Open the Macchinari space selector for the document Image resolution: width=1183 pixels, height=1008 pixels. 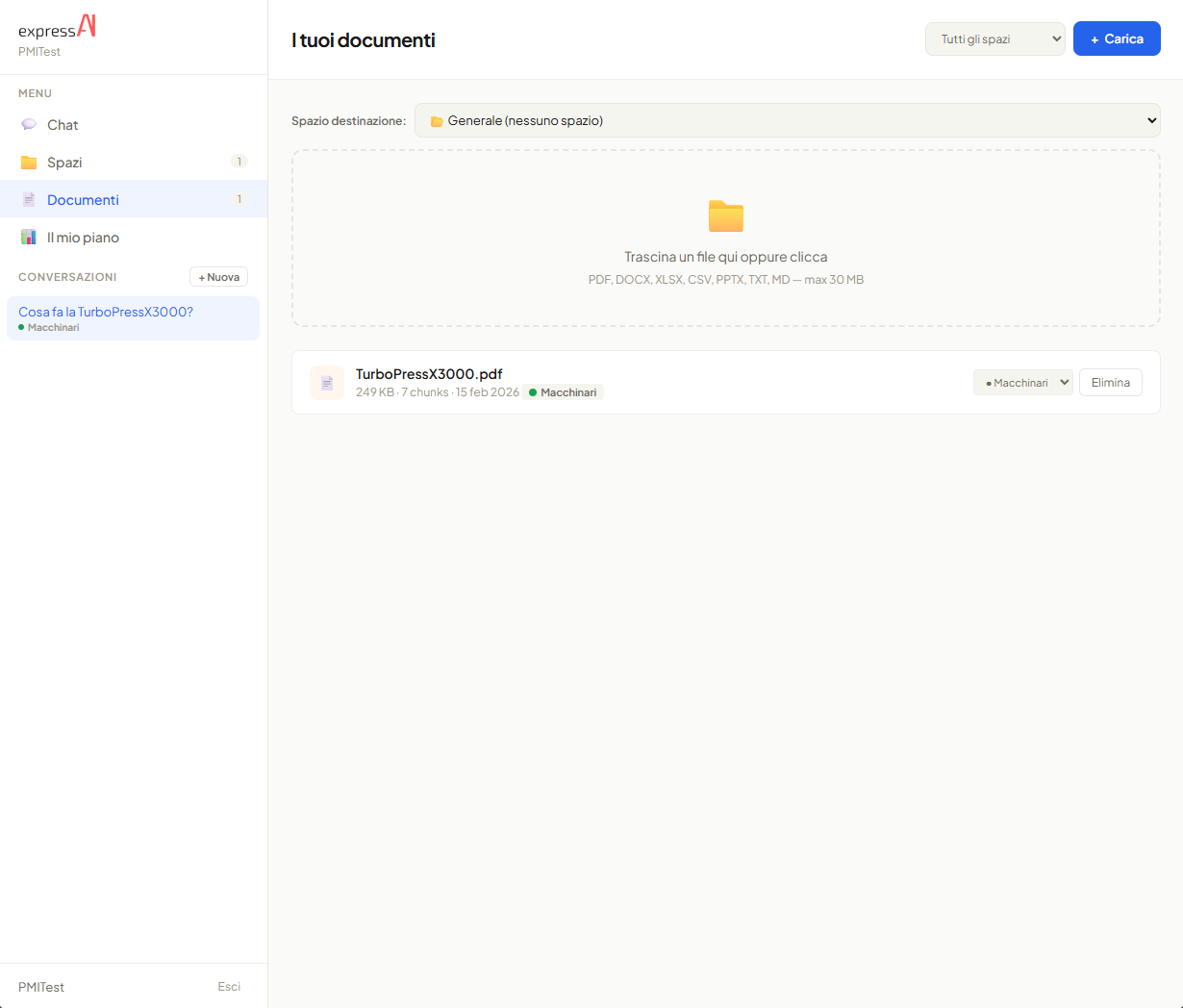coord(1022,383)
